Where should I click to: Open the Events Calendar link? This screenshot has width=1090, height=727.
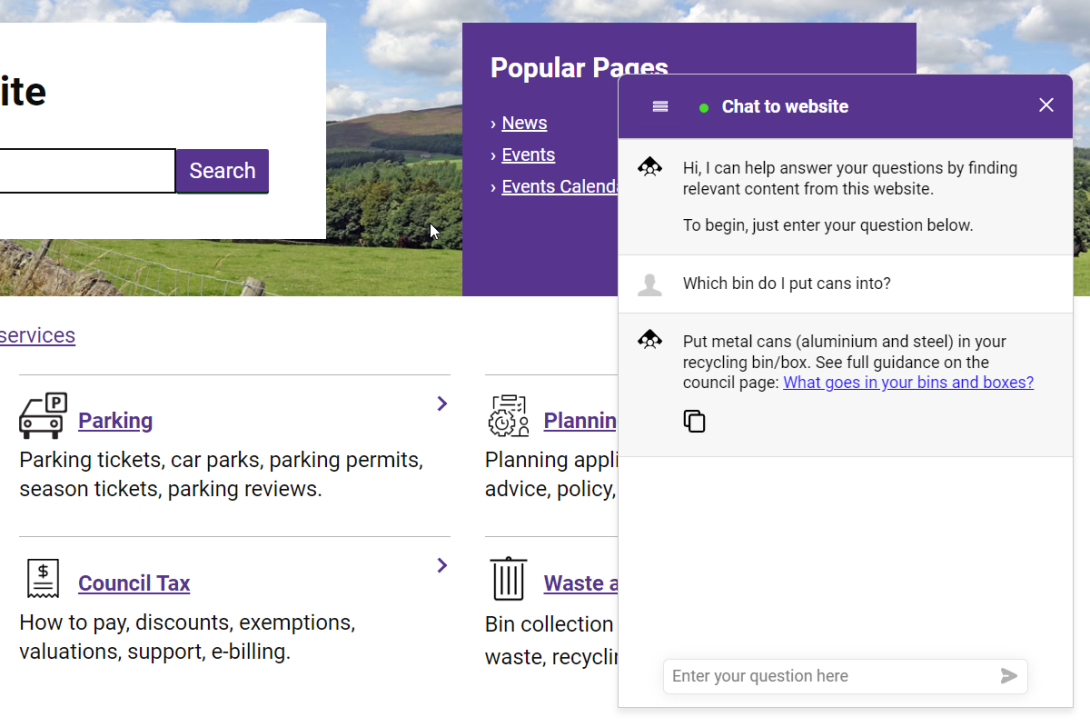(x=560, y=187)
